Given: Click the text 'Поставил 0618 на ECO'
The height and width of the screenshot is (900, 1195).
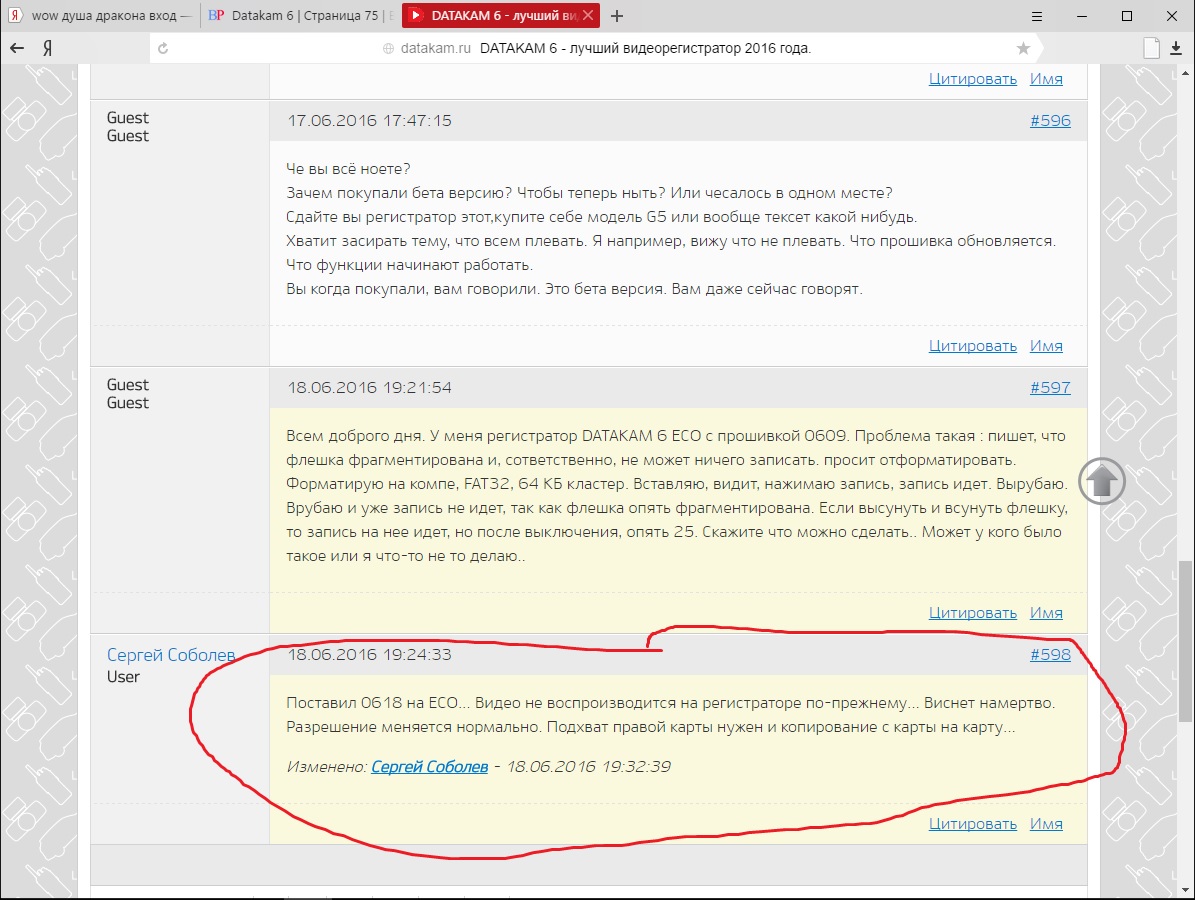Looking at the screenshot, I should pyautogui.click(x=372, y=703).
